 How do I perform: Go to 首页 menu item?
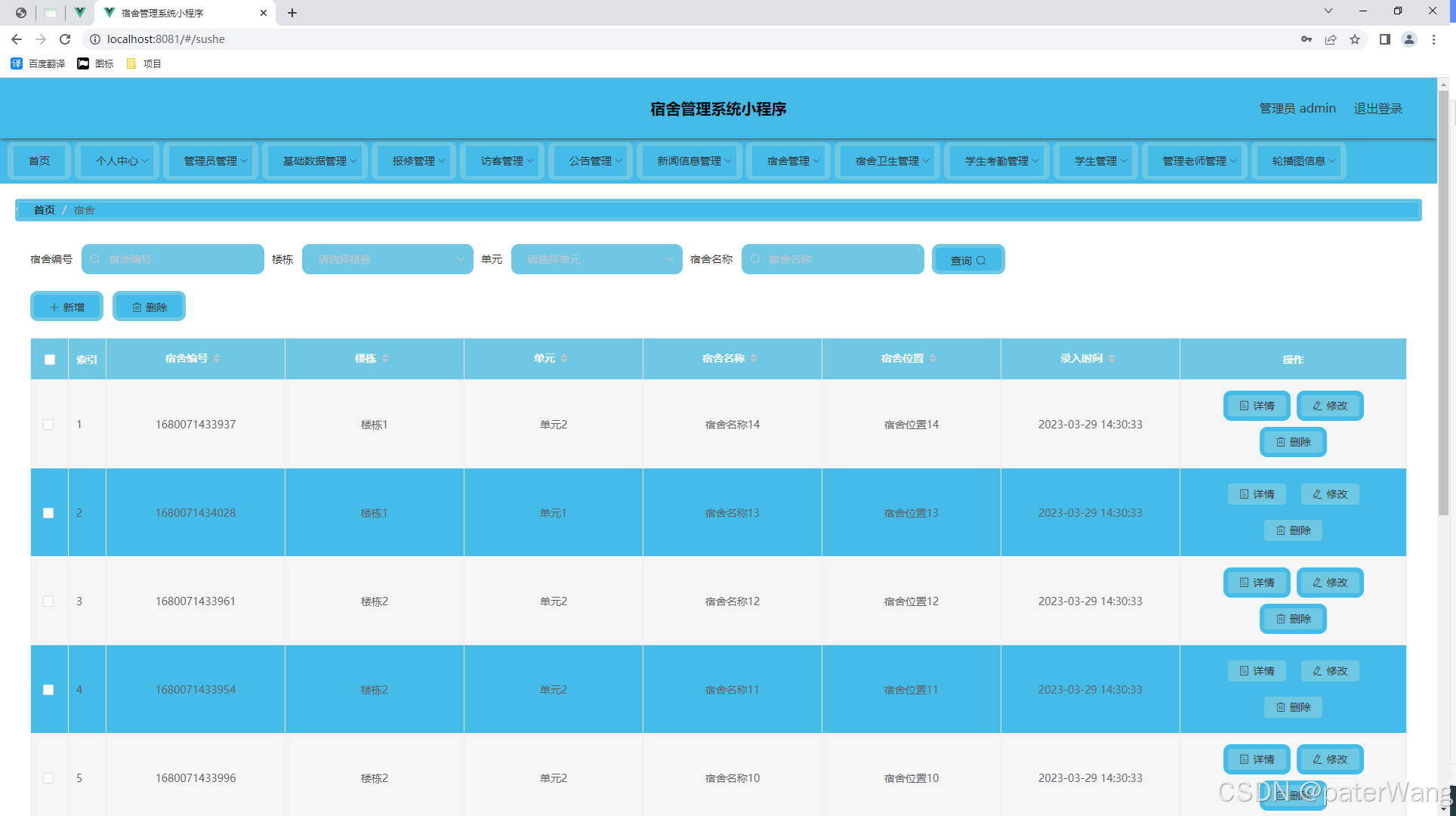(x=39, y=161)
